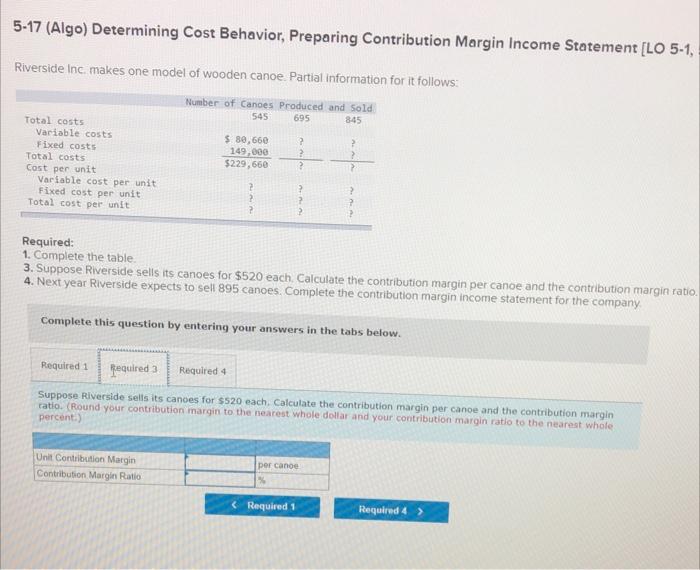Click the 'Fixed costs' row label

[66, 145]
